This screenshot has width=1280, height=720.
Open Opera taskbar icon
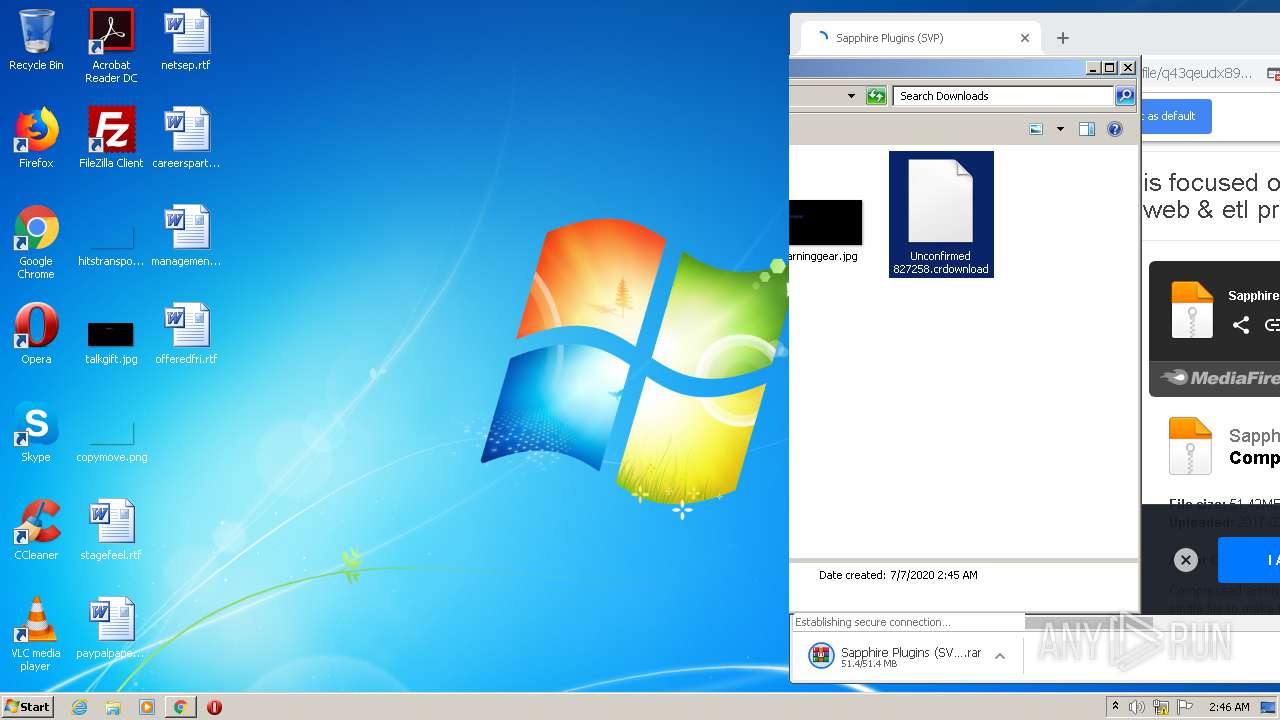point(214,707)
